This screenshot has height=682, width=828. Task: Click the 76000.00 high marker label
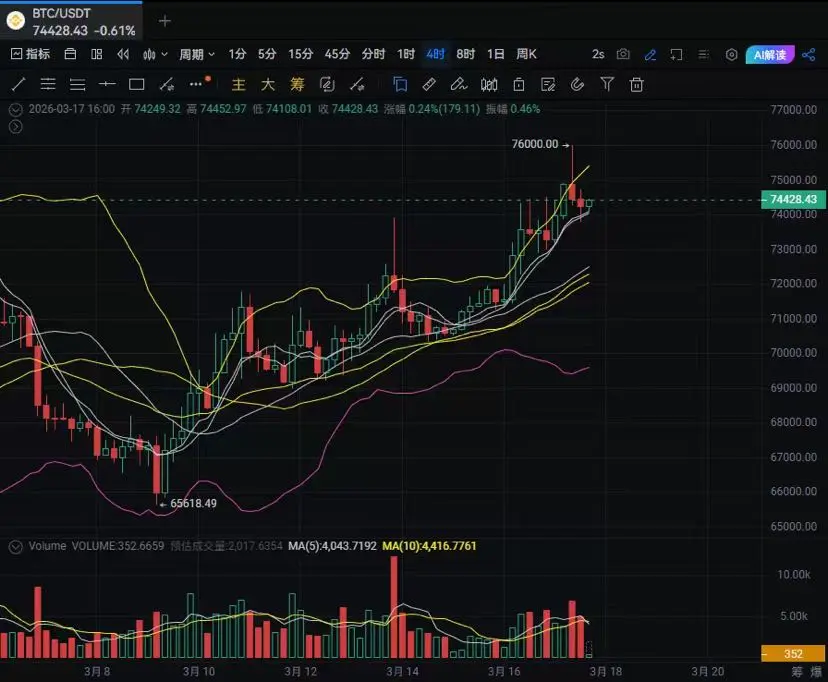click(535, 144)
